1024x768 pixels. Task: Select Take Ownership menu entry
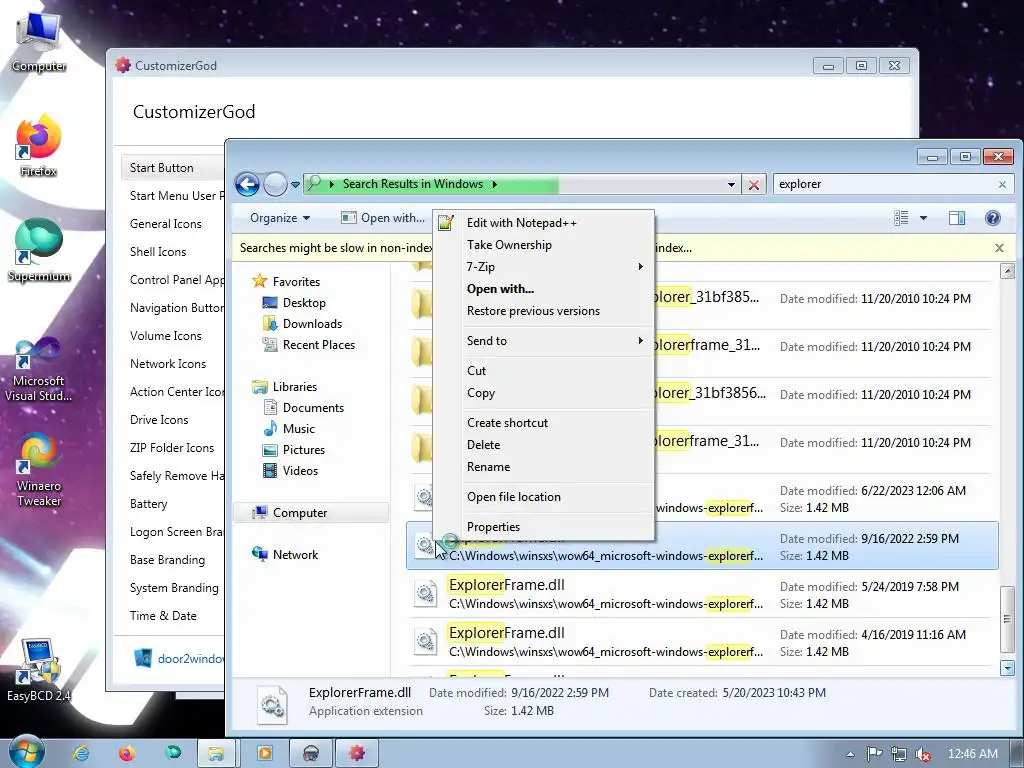[x=543, y=245]
